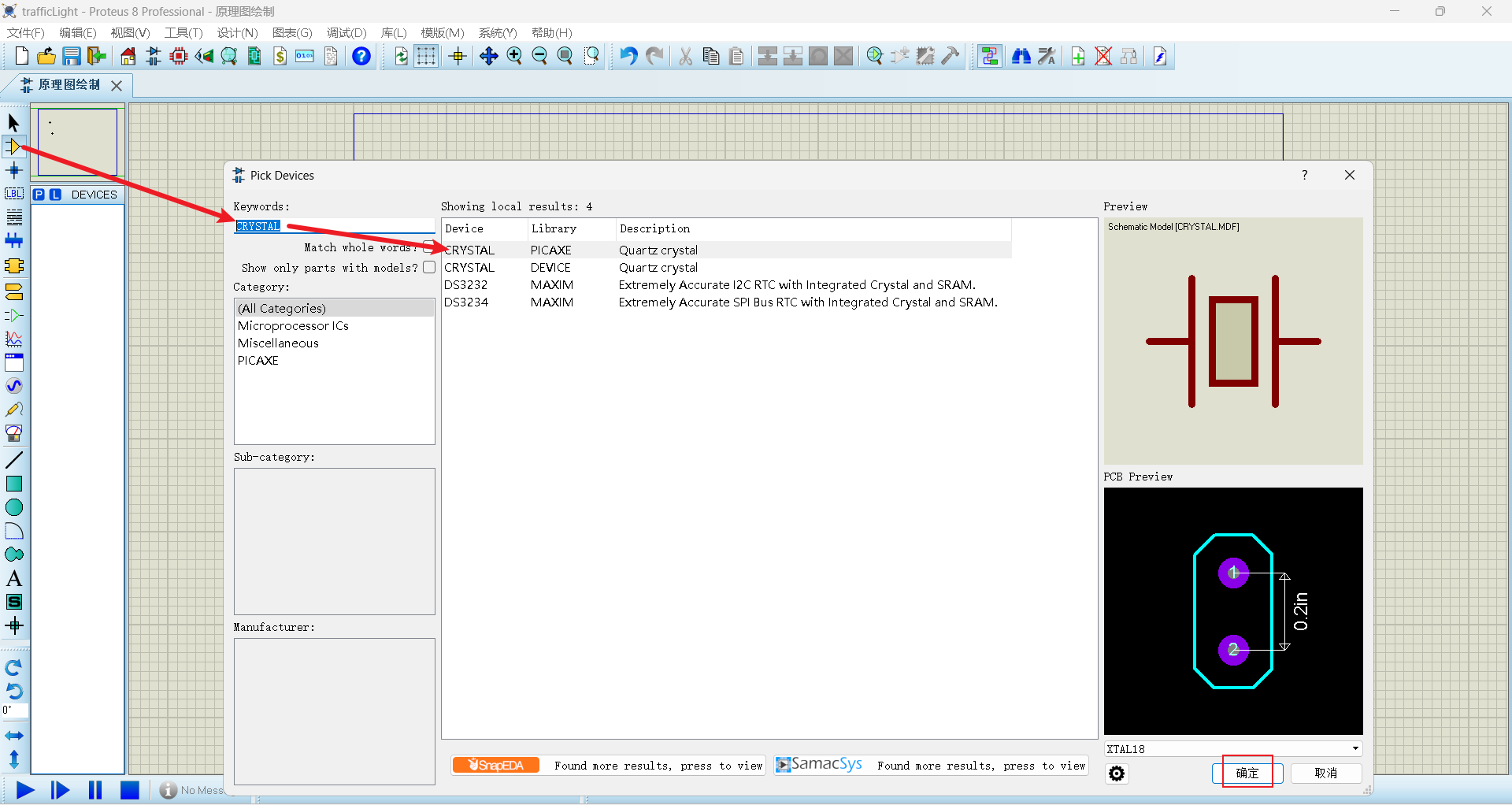Toggle 'Match whole words' checkbox
Viewport: 1512px width, 805px height.
[428, 247]
